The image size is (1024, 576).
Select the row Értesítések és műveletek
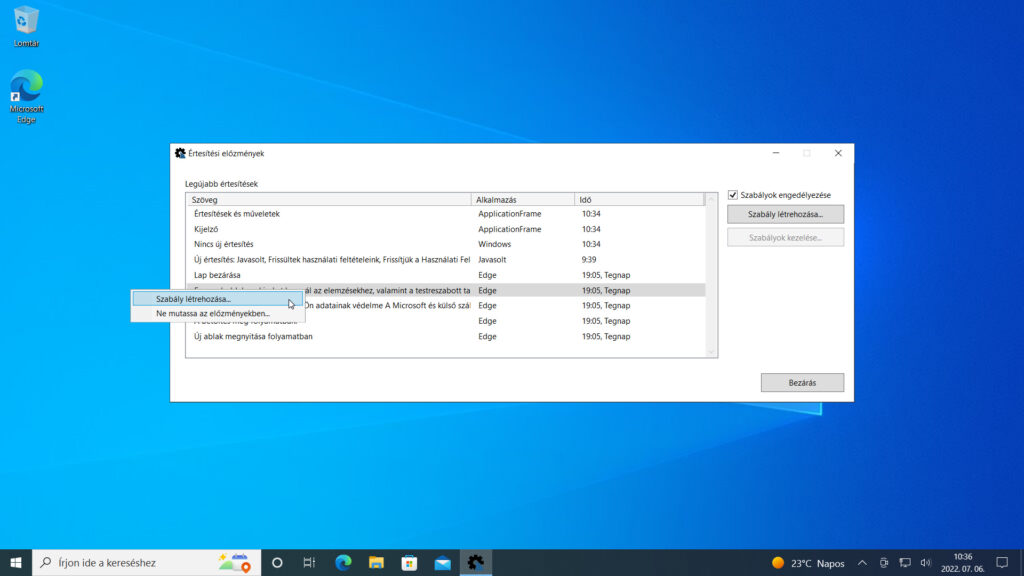coord(445,214)
